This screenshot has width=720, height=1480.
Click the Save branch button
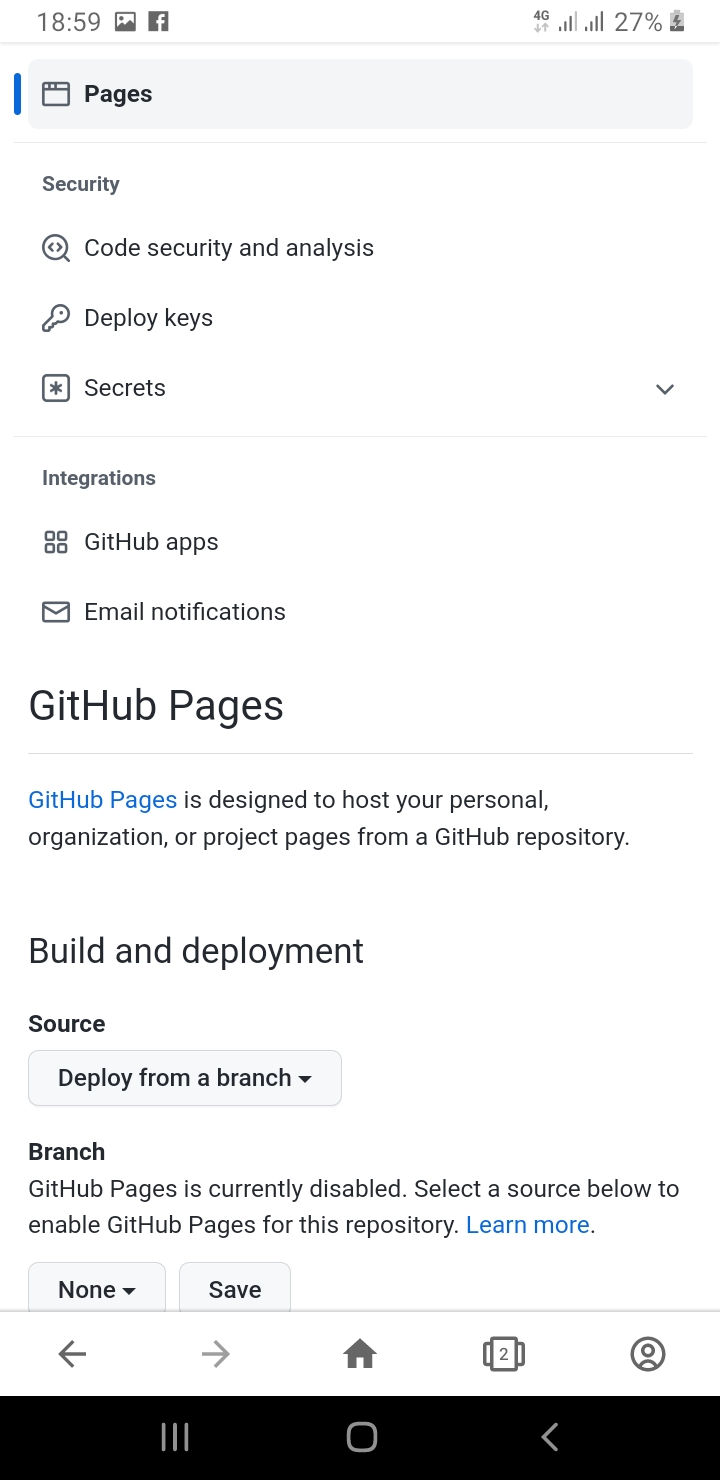[235, 1288]
